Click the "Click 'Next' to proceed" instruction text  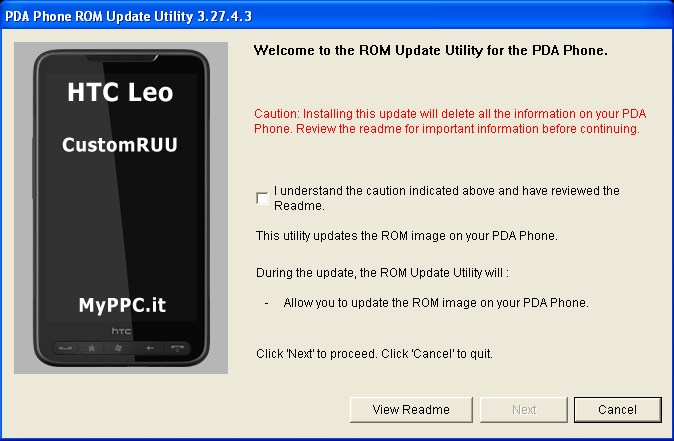[x=374, y=354]
